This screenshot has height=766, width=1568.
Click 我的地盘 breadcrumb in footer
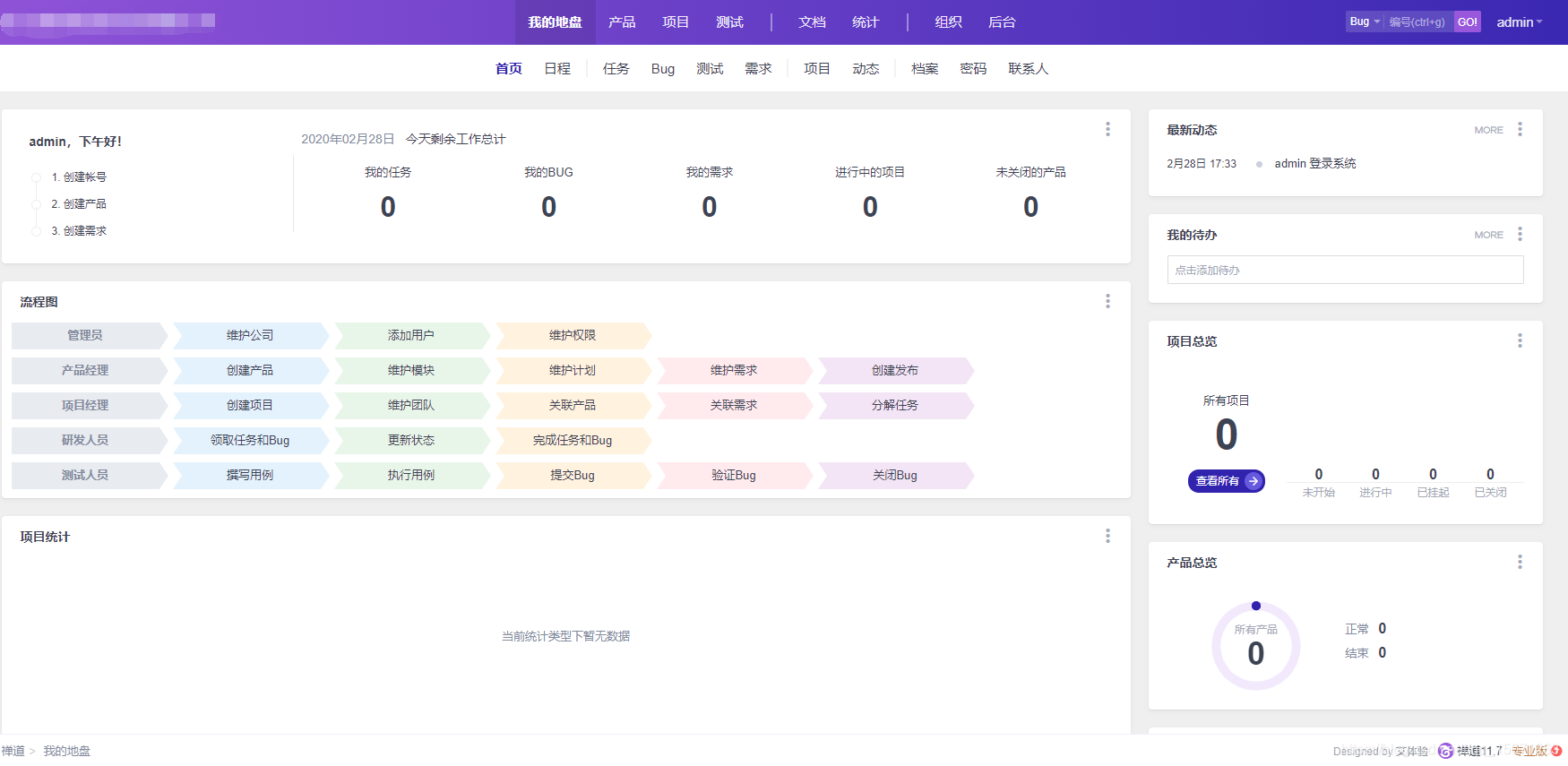(67, 751)
